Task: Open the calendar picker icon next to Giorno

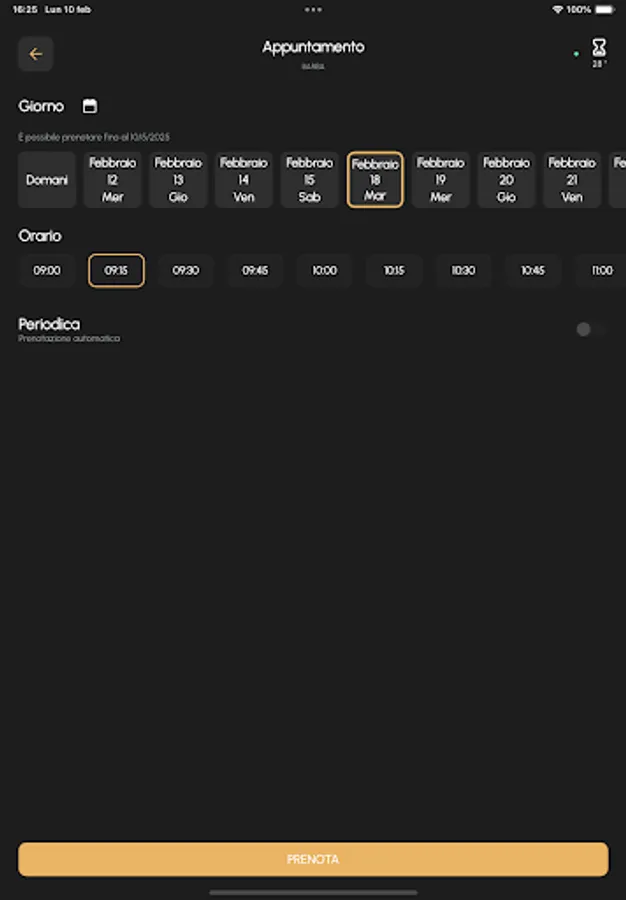Action: click(90, 106)
